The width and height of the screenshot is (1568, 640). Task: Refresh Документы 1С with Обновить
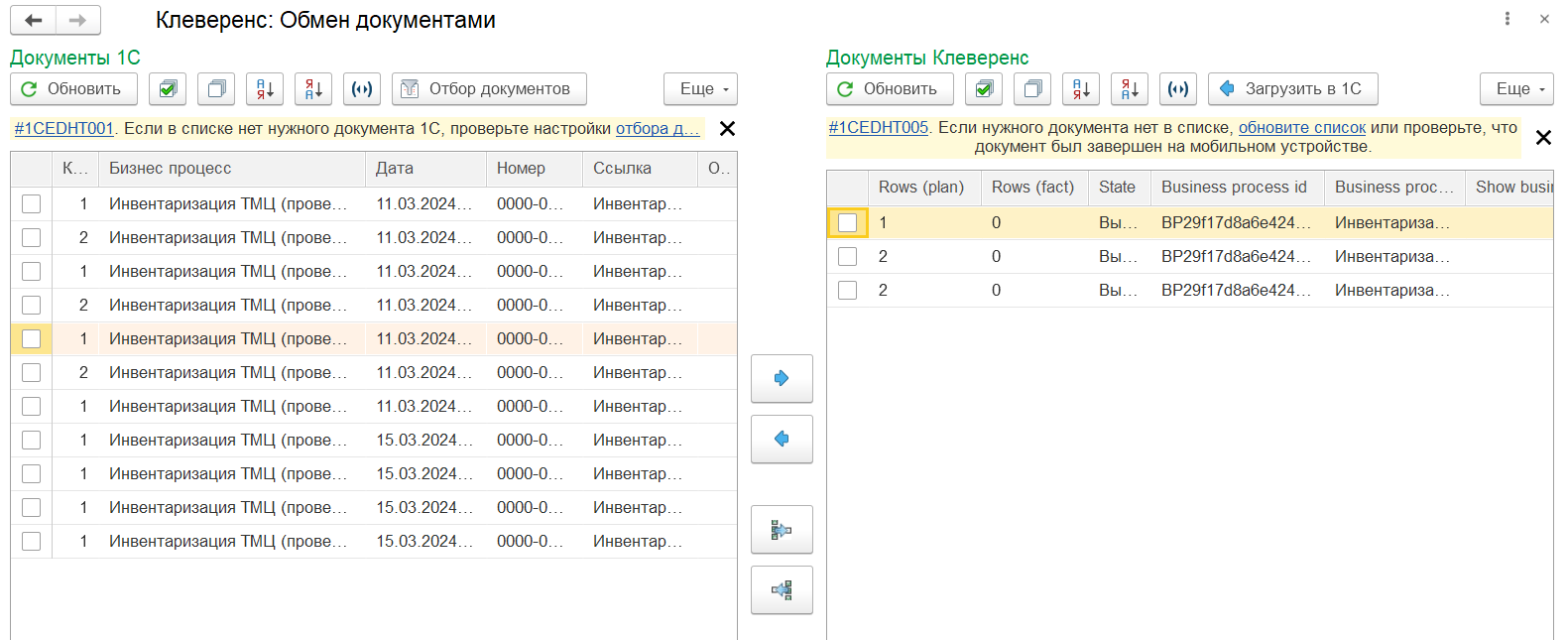coord(72,89)
